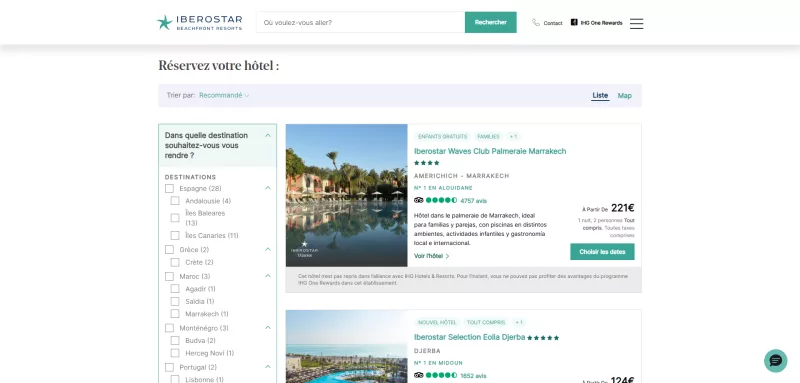800x383 pixels.
Task: Open the 1652 avis reviews link
Action: 473,376
